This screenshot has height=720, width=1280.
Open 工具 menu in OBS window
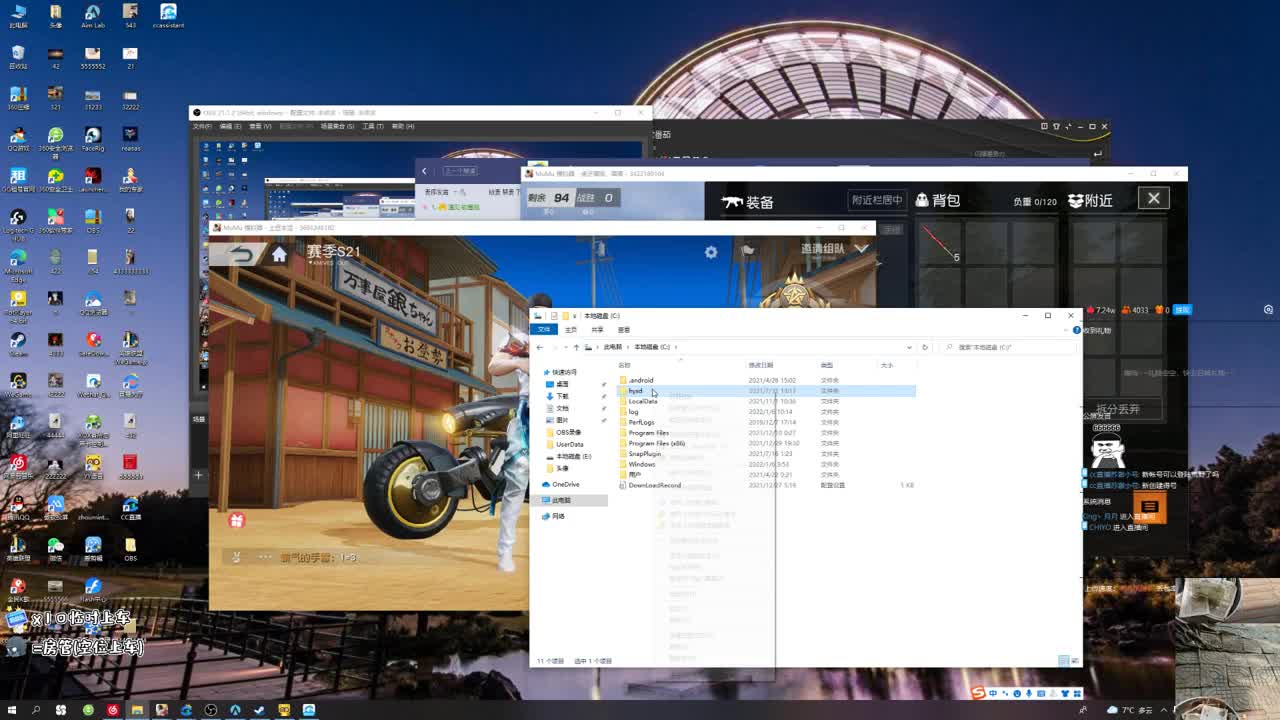[373, 126]
